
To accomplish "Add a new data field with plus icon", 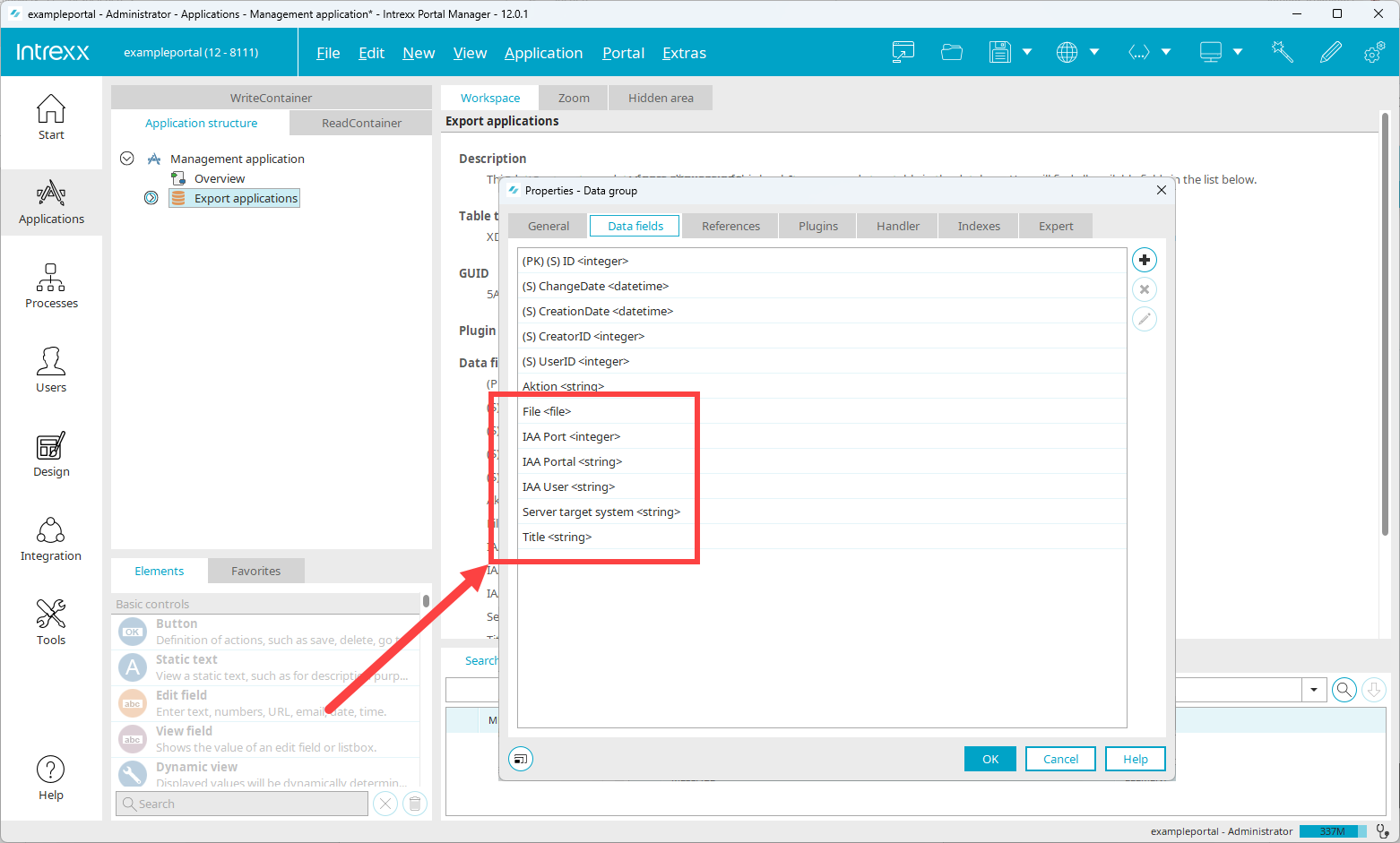I will click(x=1145, y=260).
